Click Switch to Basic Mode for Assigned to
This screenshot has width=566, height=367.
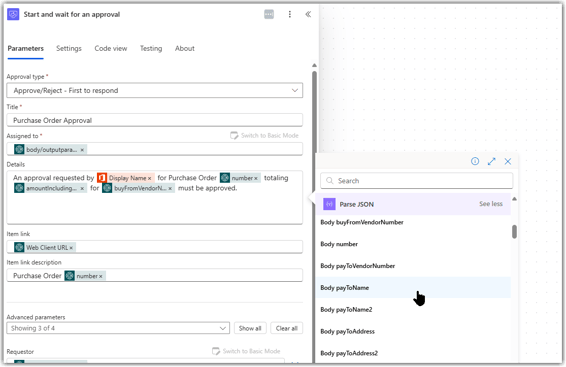pos(264,136)
